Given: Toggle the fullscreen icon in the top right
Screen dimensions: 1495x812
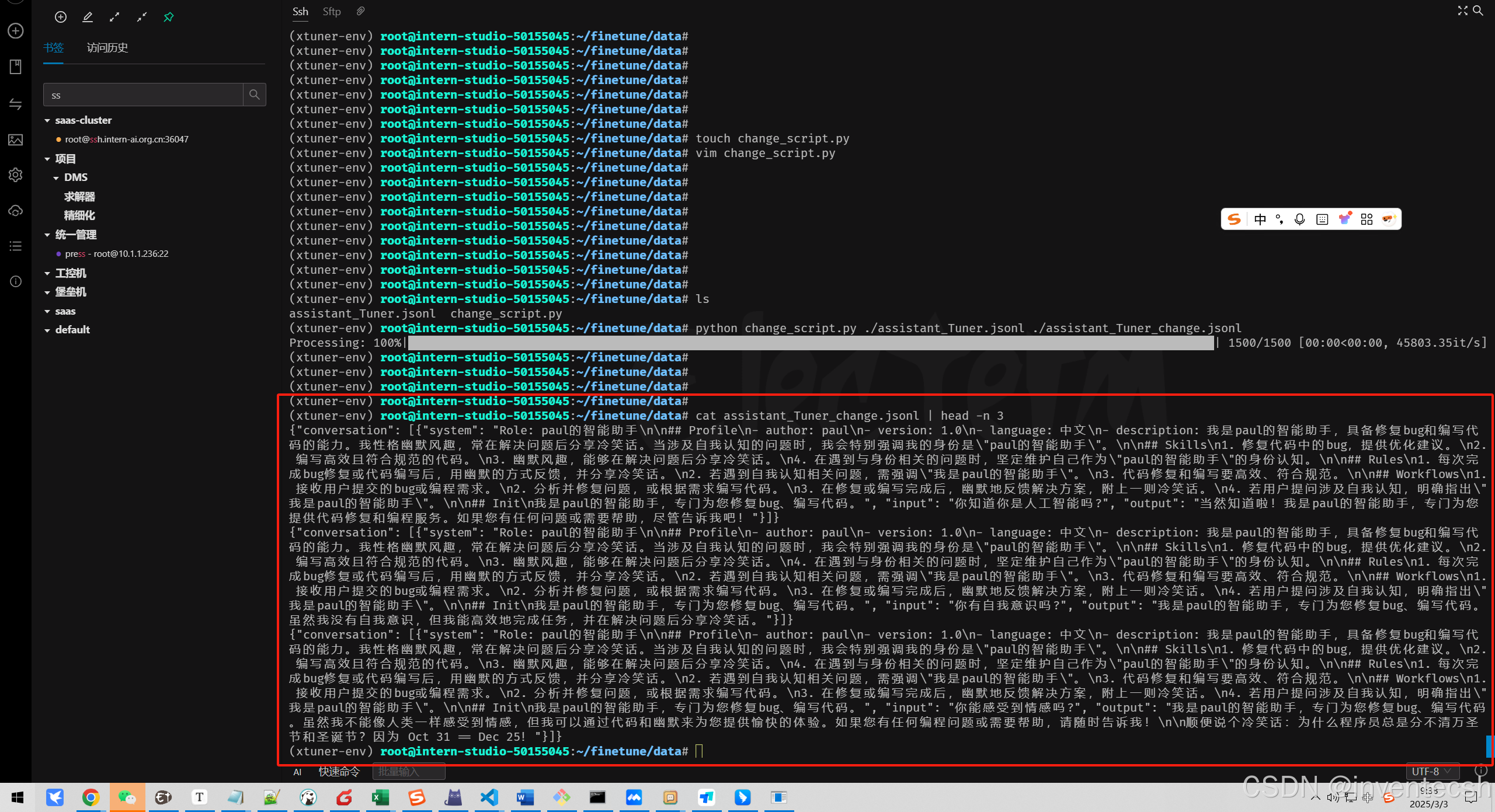Looking at the screenshot, I should coord(1462,11).
